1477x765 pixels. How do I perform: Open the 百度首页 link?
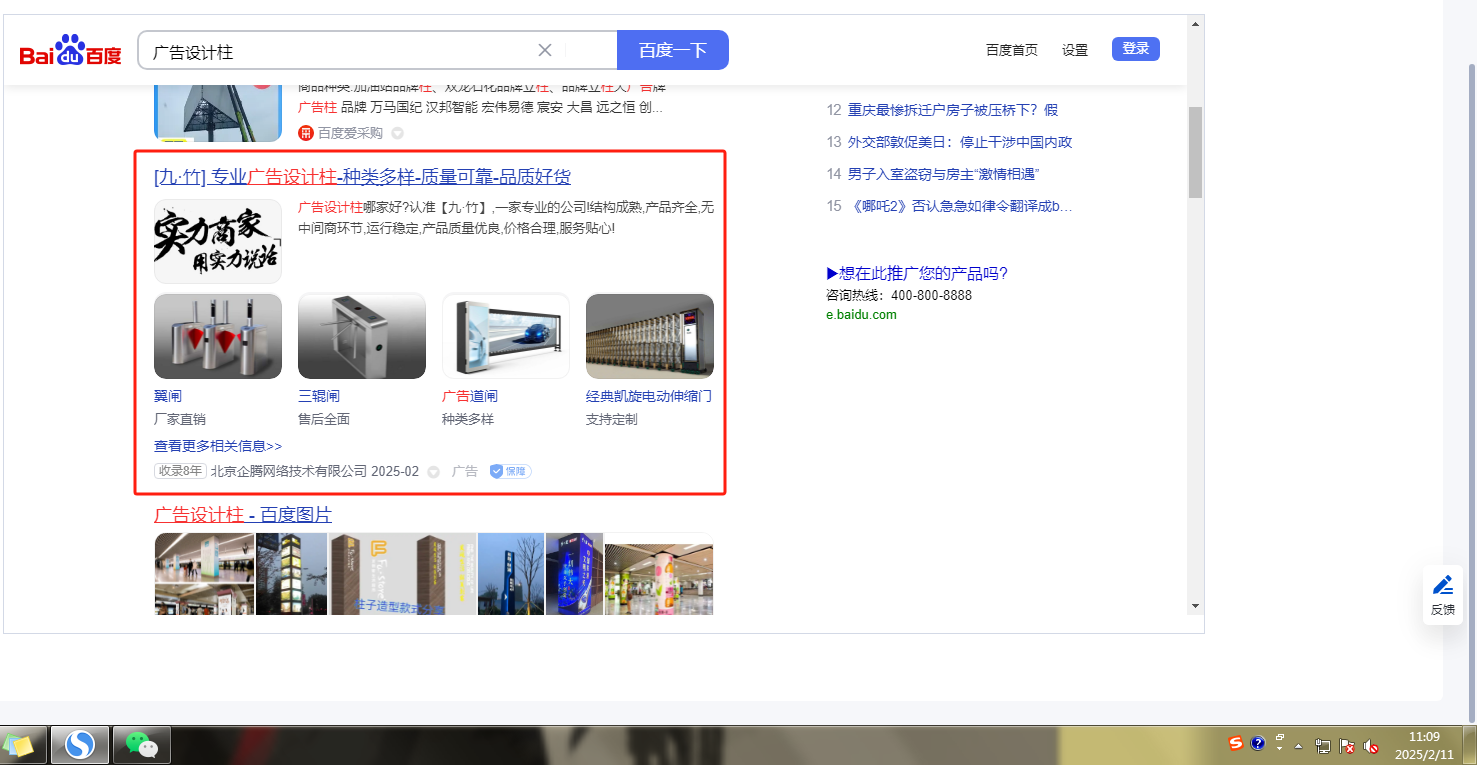(1012, 50)
